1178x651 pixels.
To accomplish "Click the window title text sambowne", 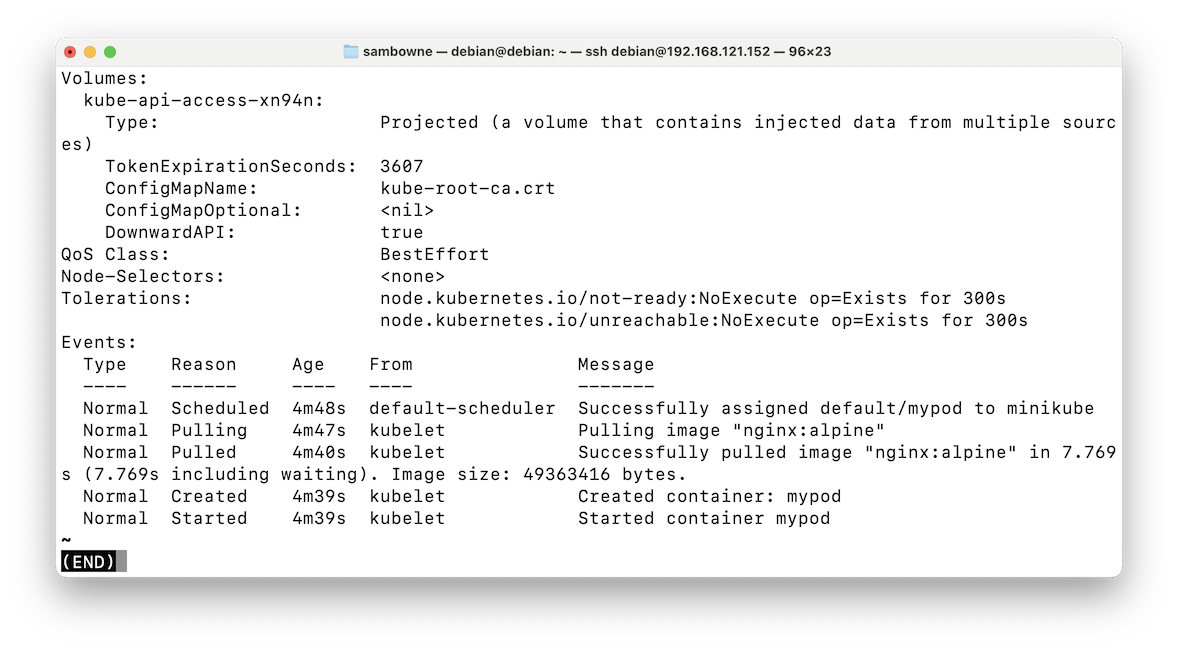I will click(x=397, y=51).
